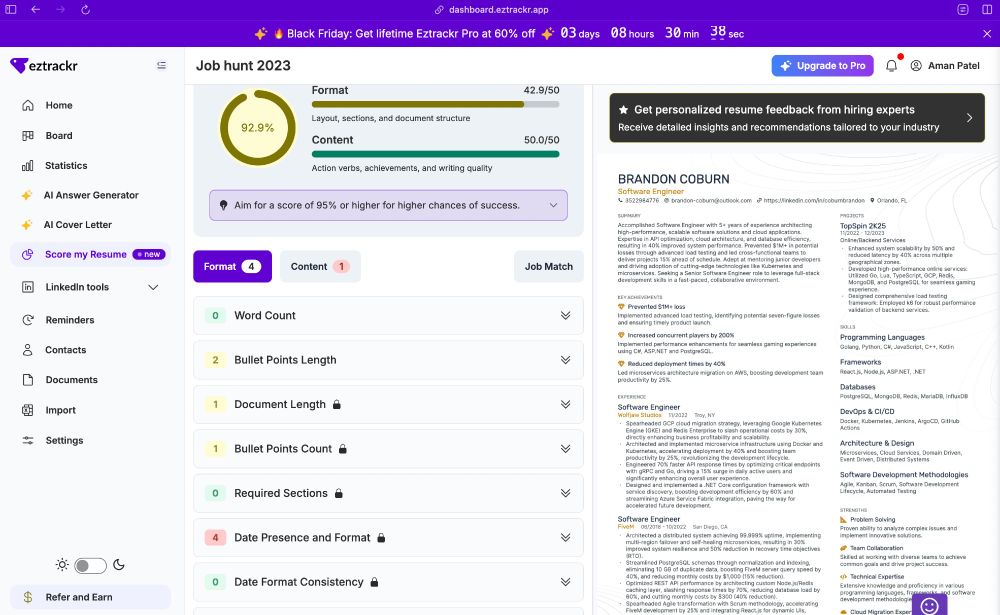Expand the Bullet Points Count row
This screenshot has height=615, width=1000.
click(x=388, y=449)
